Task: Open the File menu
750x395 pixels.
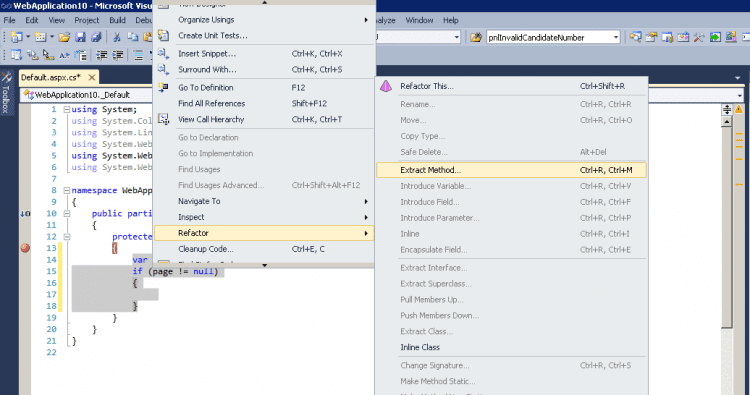Action: pyautogui.click(x=10, y=20)
